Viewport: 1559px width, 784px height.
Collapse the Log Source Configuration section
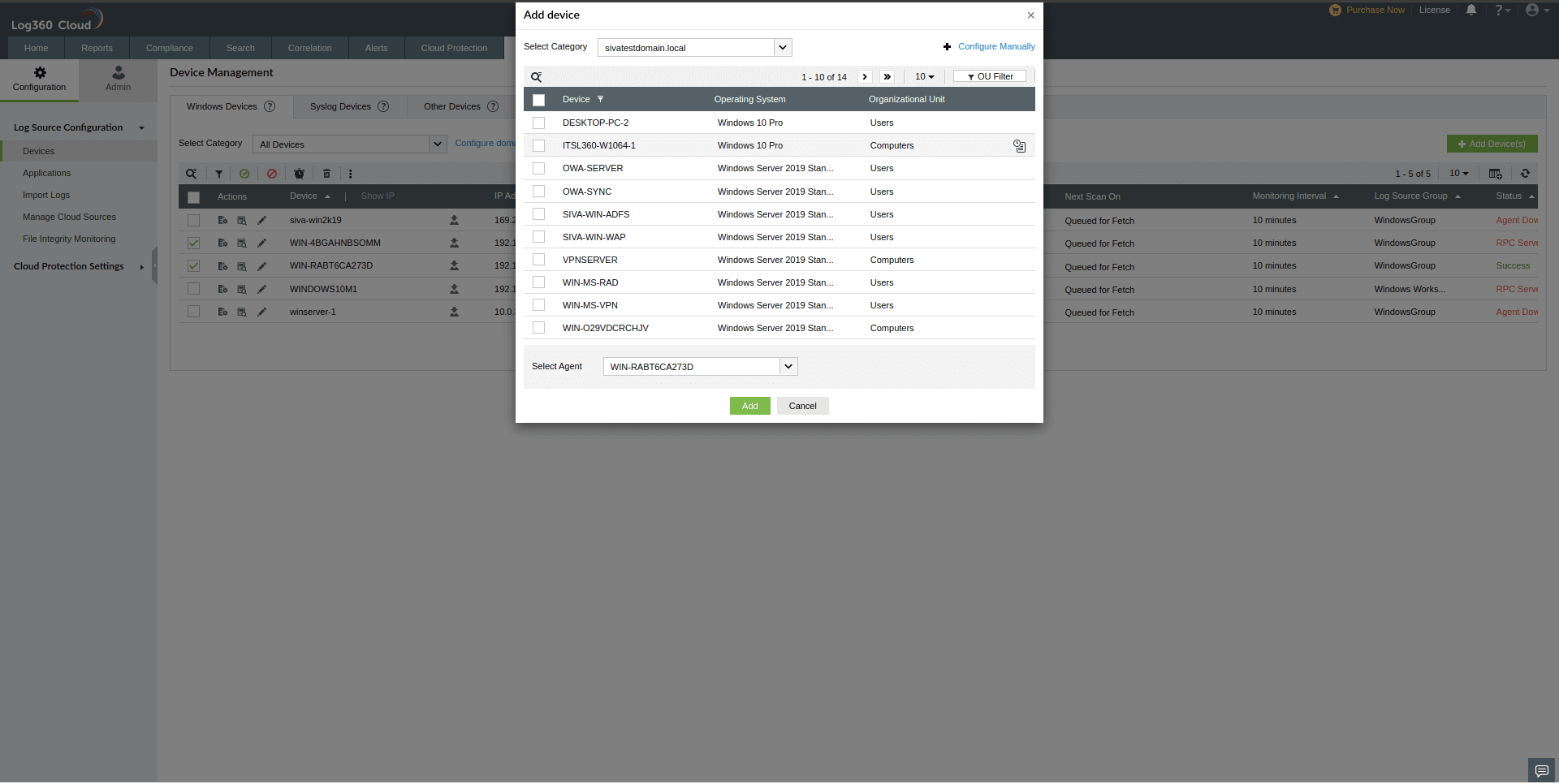click(x=141, y=128)
